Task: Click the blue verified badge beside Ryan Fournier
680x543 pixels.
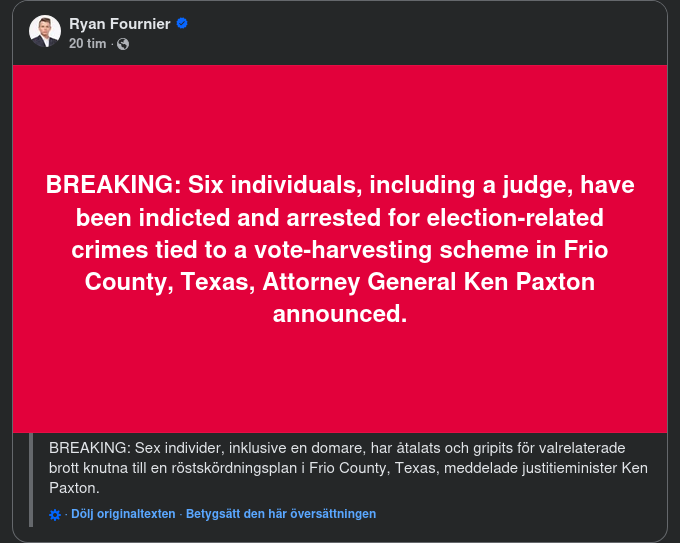Action: pyautogui.click(x=182, y=23)
